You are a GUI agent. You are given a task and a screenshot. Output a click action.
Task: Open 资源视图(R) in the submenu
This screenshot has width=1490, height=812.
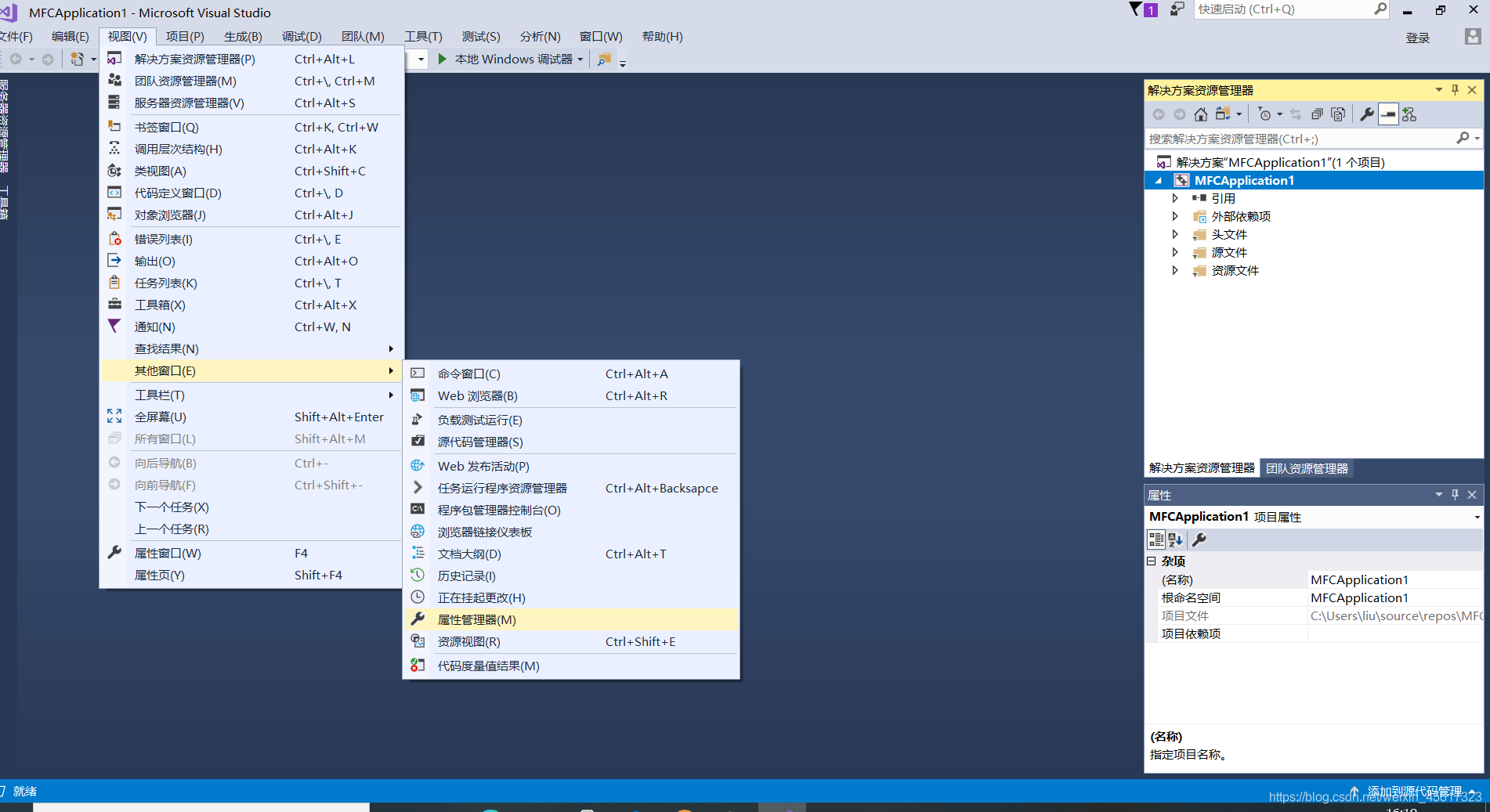[x=570, y=641]
